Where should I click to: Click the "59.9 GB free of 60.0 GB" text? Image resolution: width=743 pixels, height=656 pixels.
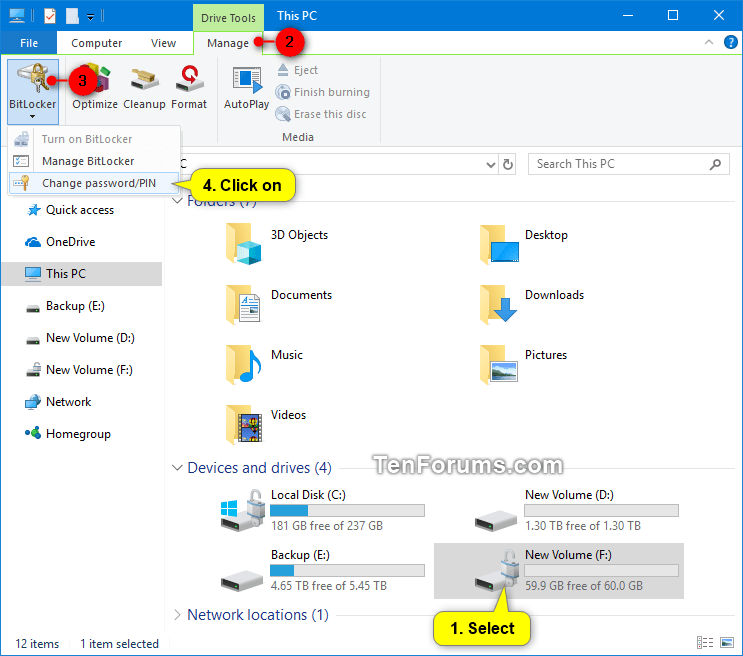[584, 586]
